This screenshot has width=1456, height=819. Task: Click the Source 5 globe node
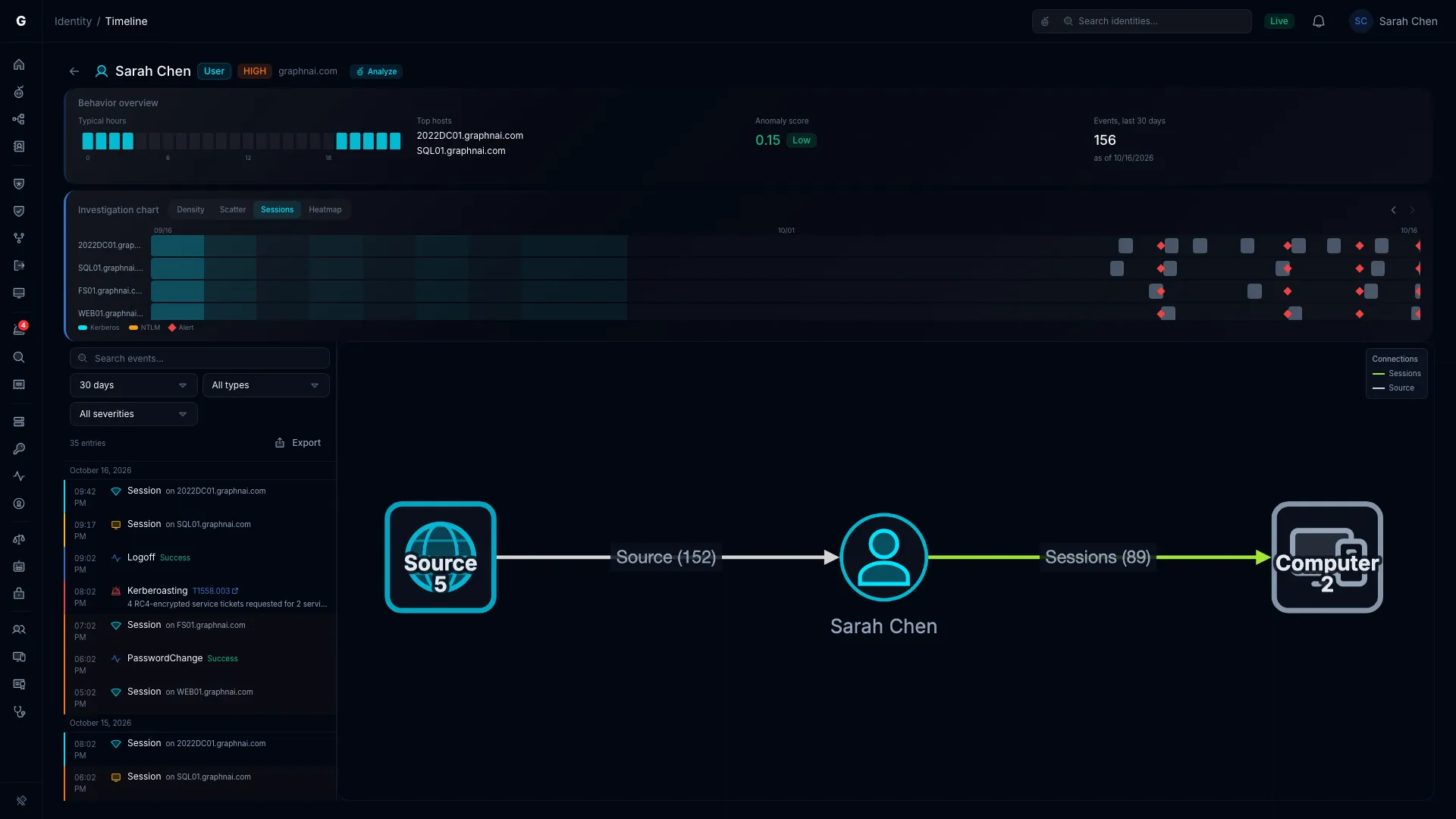(441, 557)
